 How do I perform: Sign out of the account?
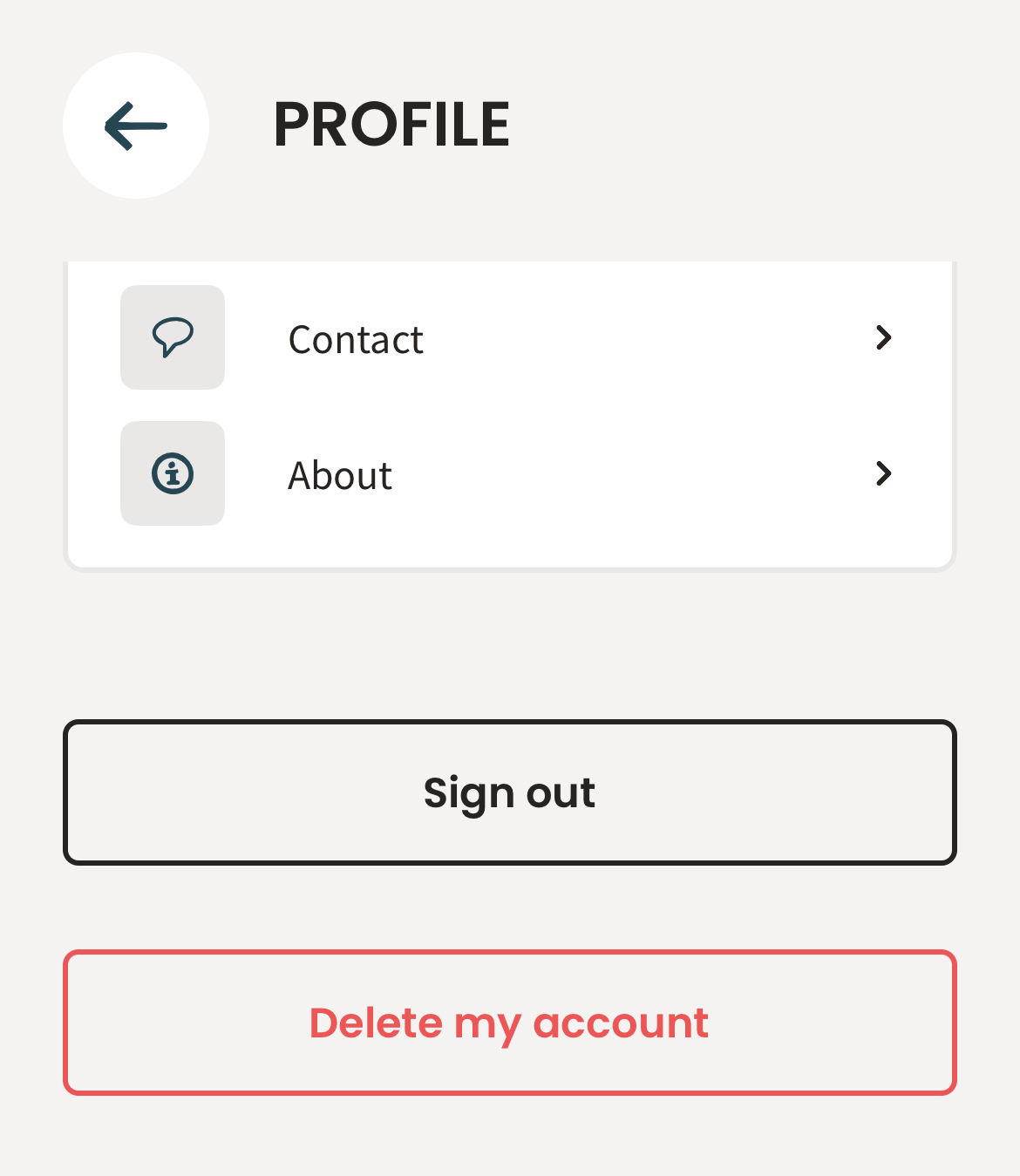tap(510, 792)
